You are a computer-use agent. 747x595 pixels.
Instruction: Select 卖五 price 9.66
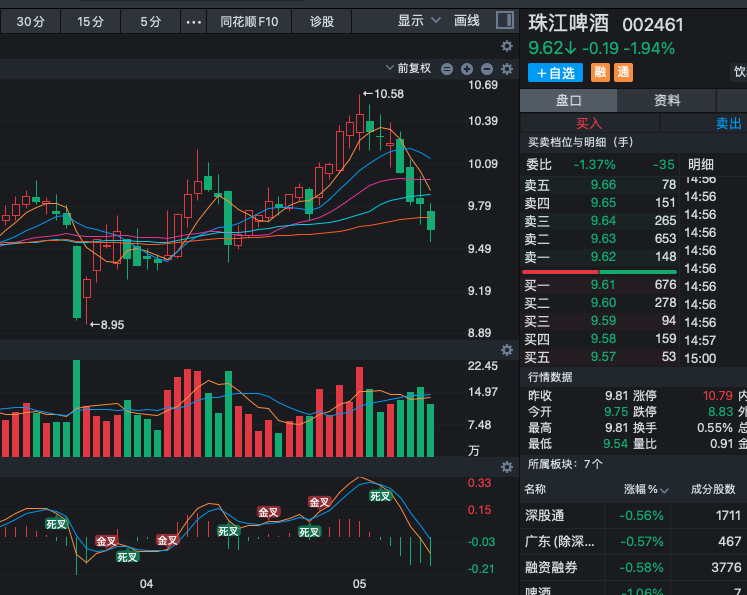pos(603,185)
